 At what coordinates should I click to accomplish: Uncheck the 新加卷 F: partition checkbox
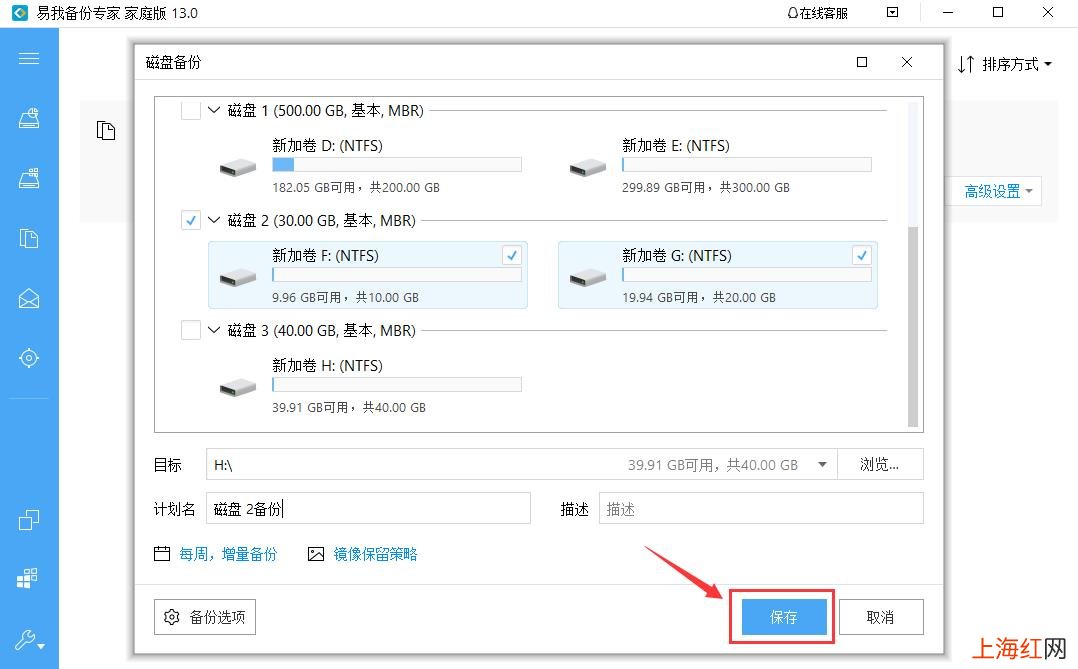click(512, 256)
